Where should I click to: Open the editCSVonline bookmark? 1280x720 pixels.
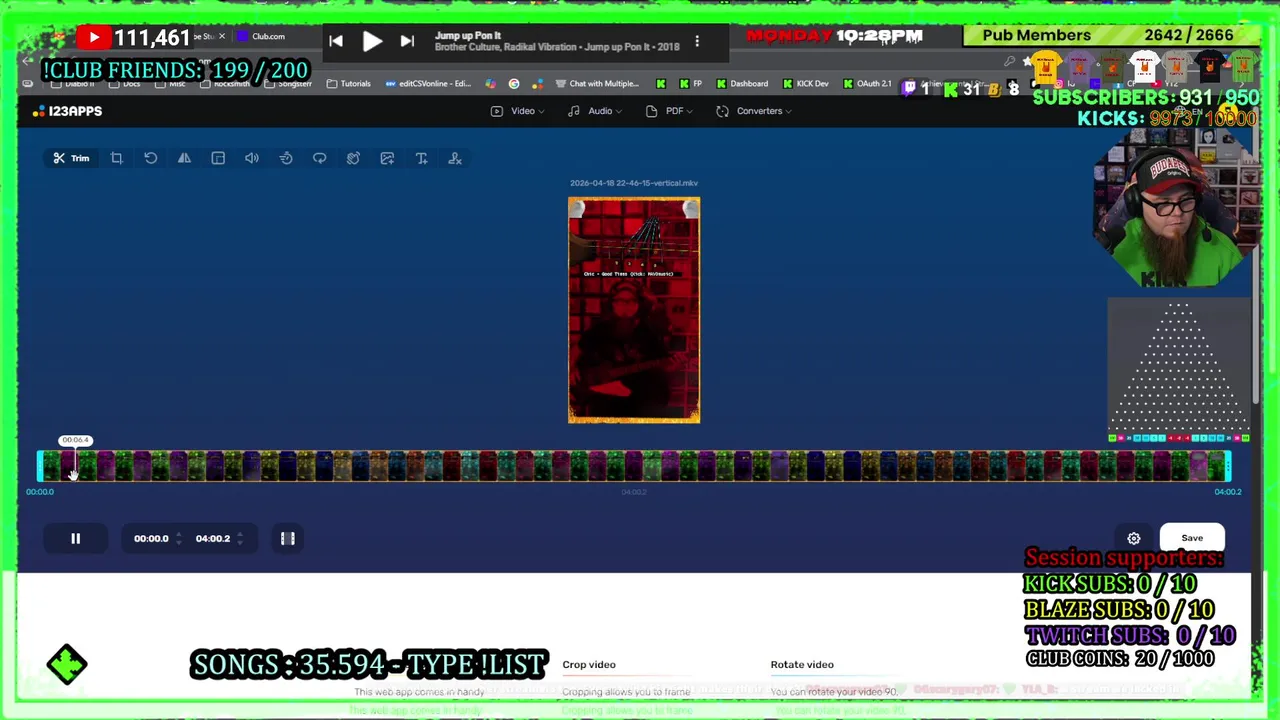[428, 84]
